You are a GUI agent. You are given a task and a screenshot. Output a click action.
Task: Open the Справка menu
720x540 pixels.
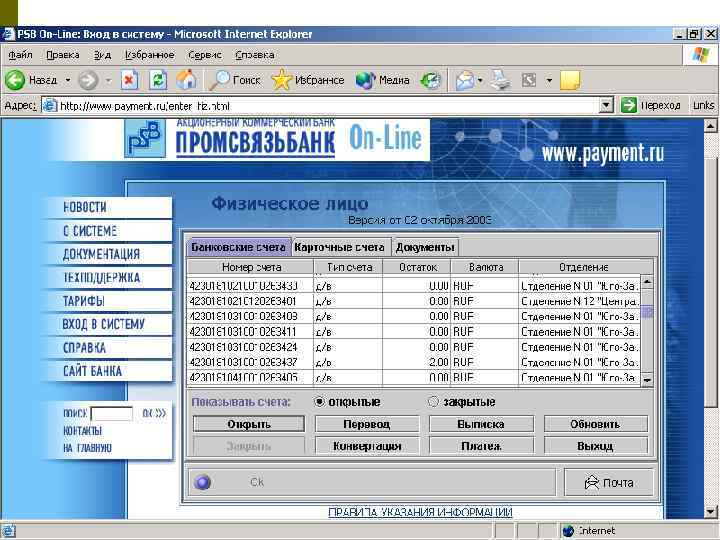point(255,55)
